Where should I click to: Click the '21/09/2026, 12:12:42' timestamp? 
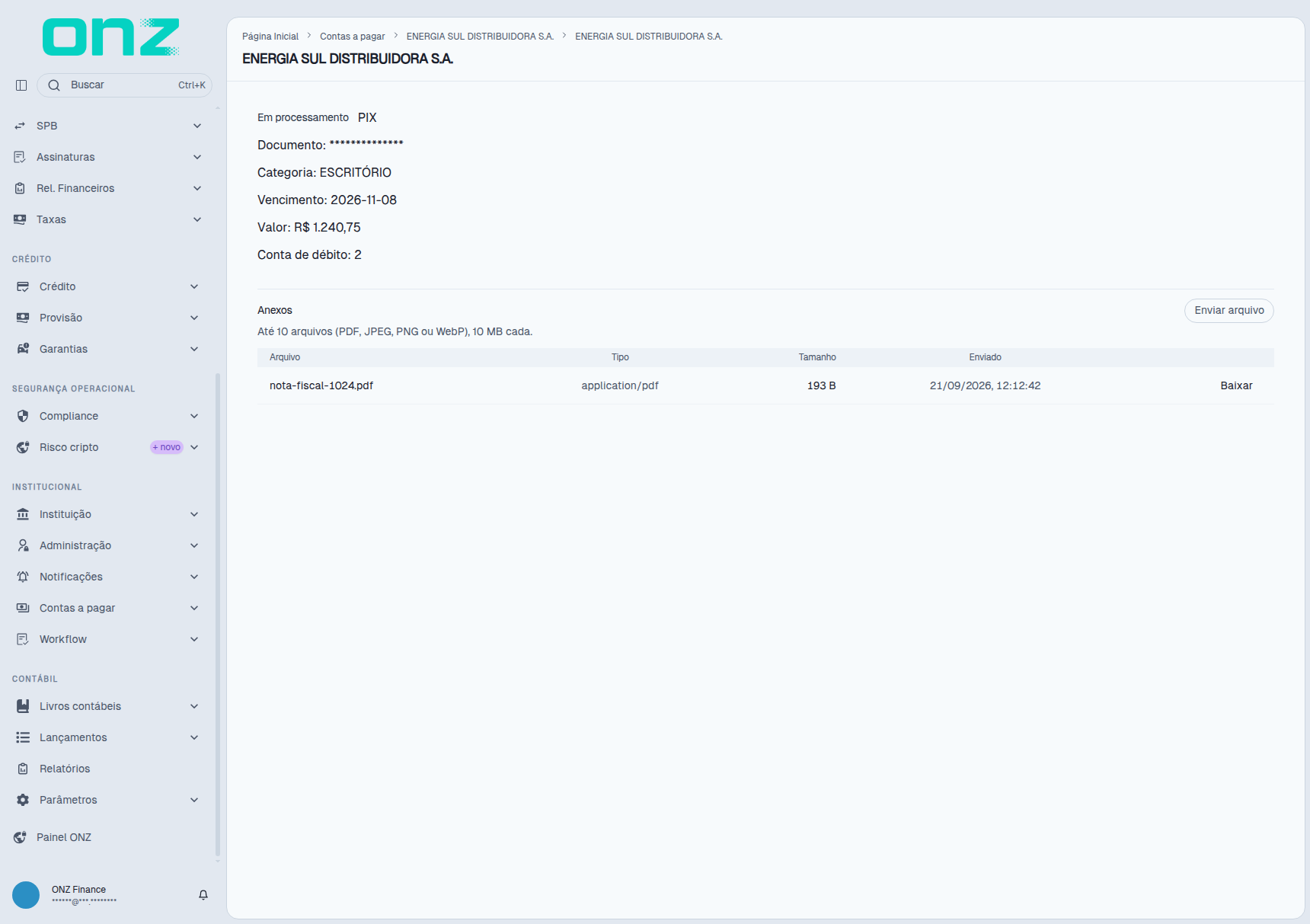985,385
